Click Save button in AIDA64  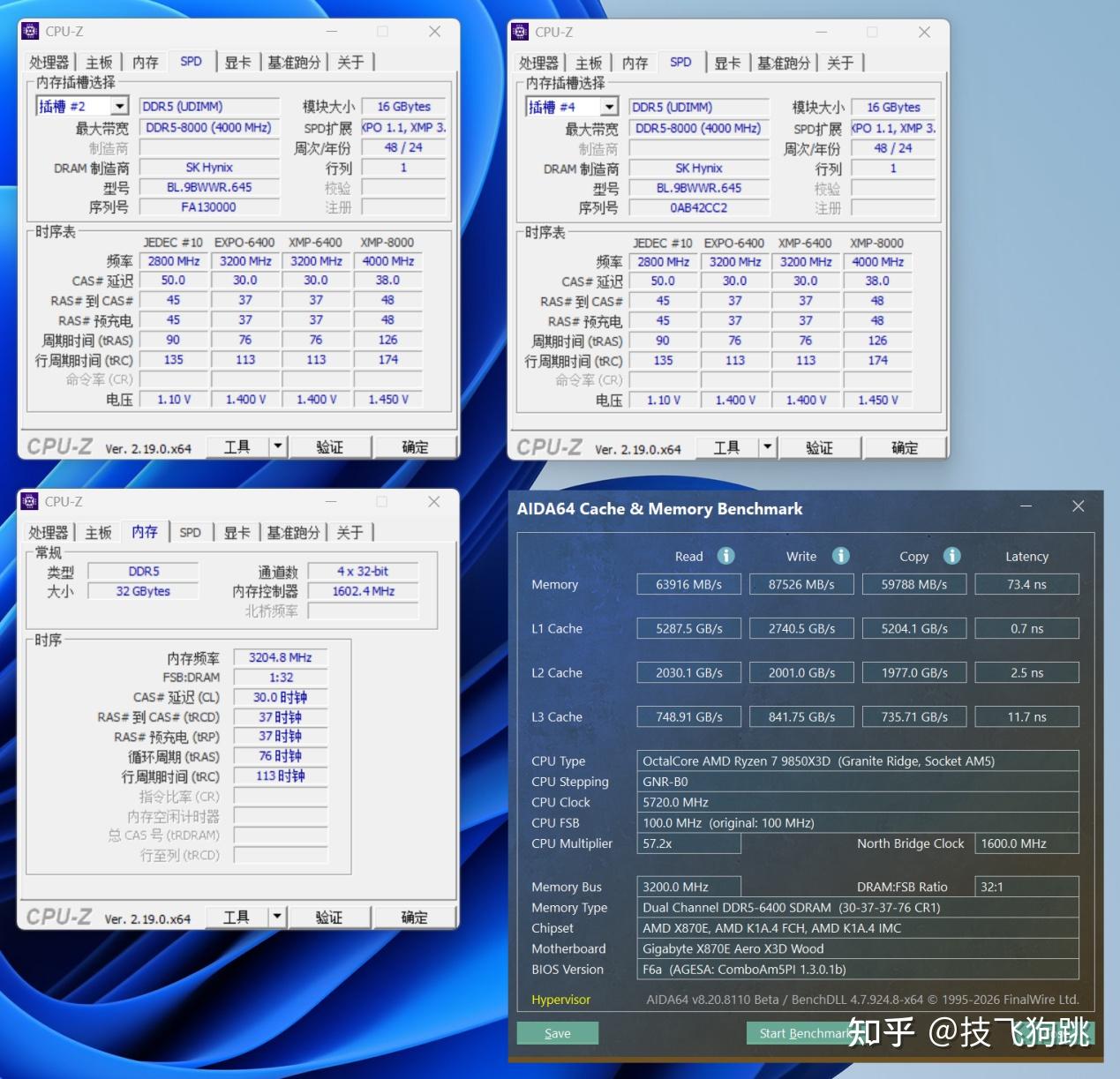coord(558,1033)
